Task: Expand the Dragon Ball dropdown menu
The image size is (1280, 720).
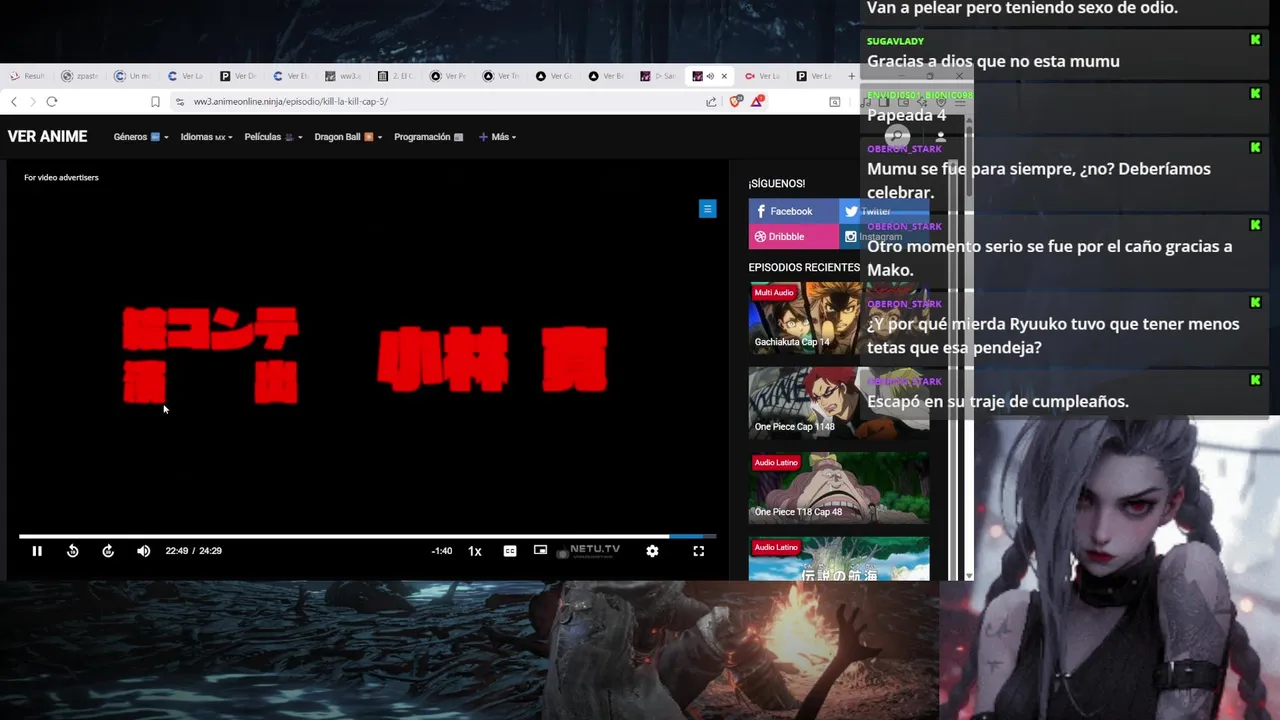Action: pos(348,137)
